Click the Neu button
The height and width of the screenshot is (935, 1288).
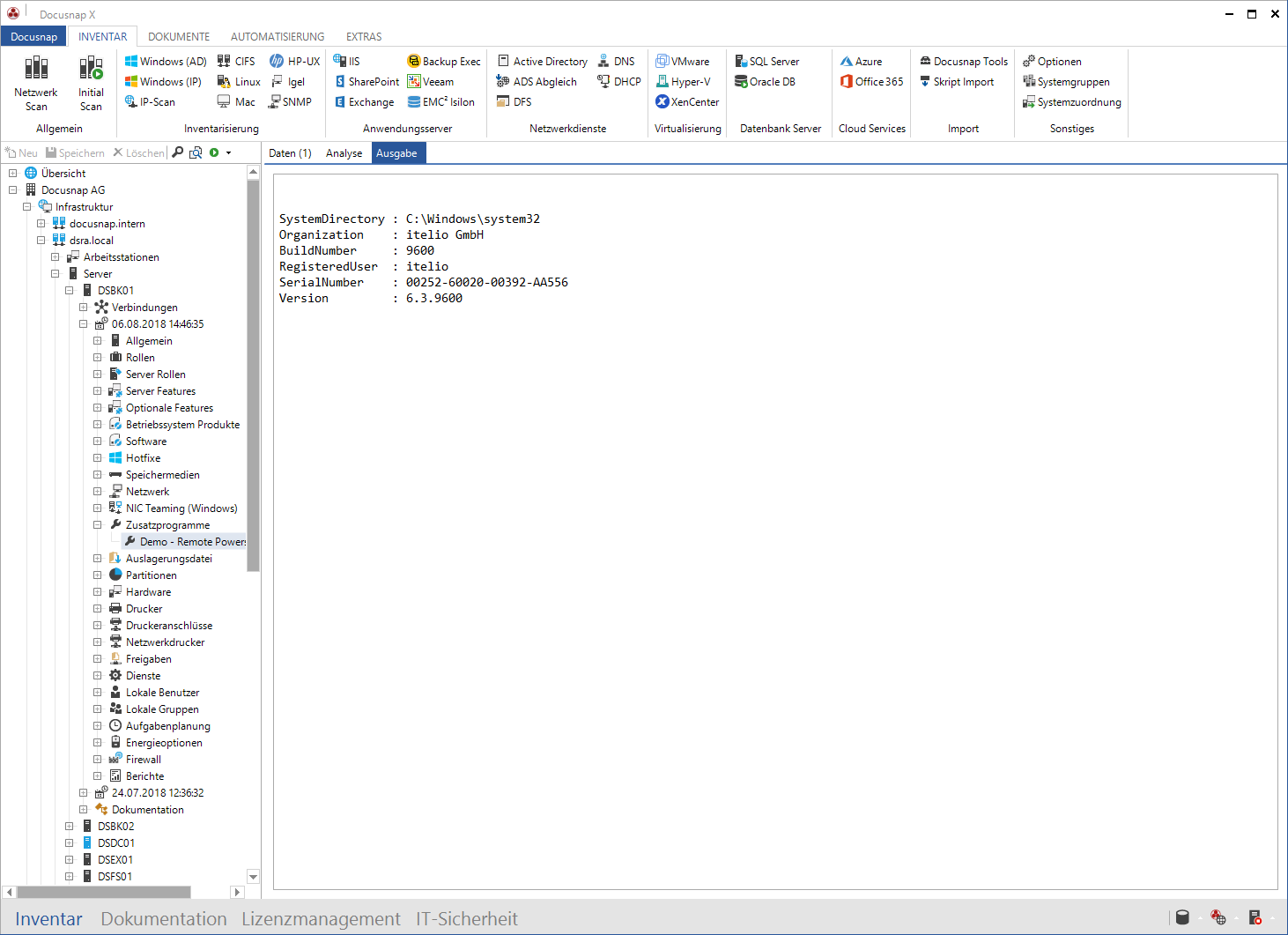click(21, 152)
